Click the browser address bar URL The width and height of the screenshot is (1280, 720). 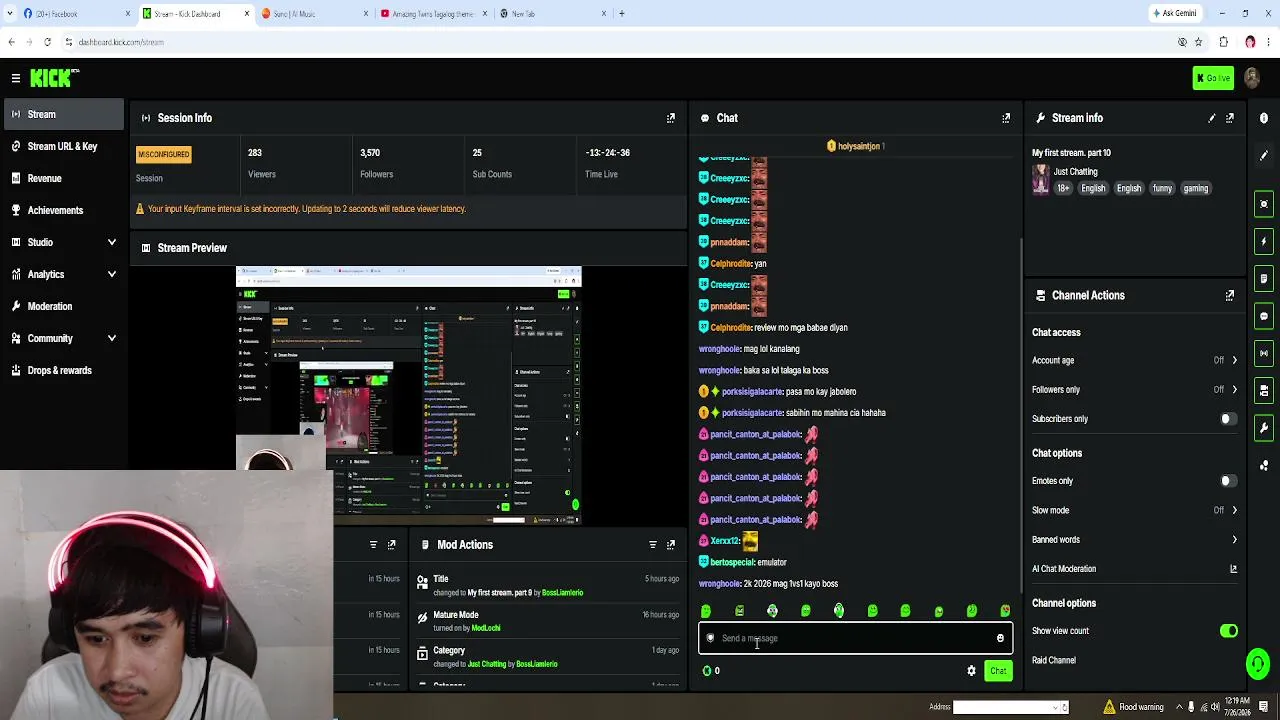click(121, 42)
